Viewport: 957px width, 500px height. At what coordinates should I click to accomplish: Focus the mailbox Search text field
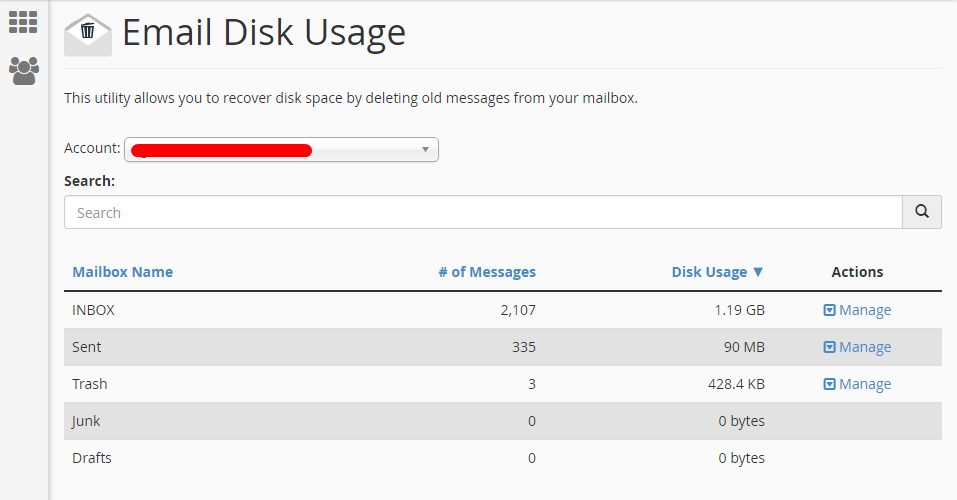coord(483,212)
